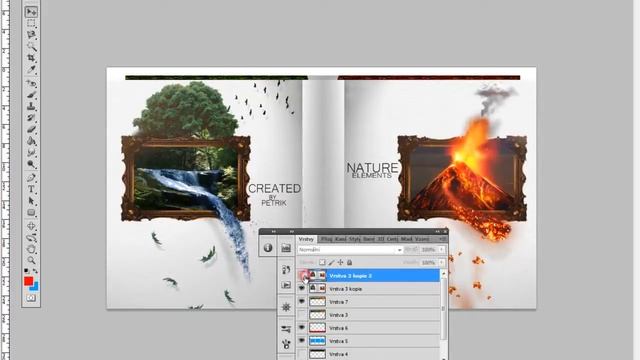Open the layer opacity 100% arrow
640x360 pixels.
coord(442,249)
